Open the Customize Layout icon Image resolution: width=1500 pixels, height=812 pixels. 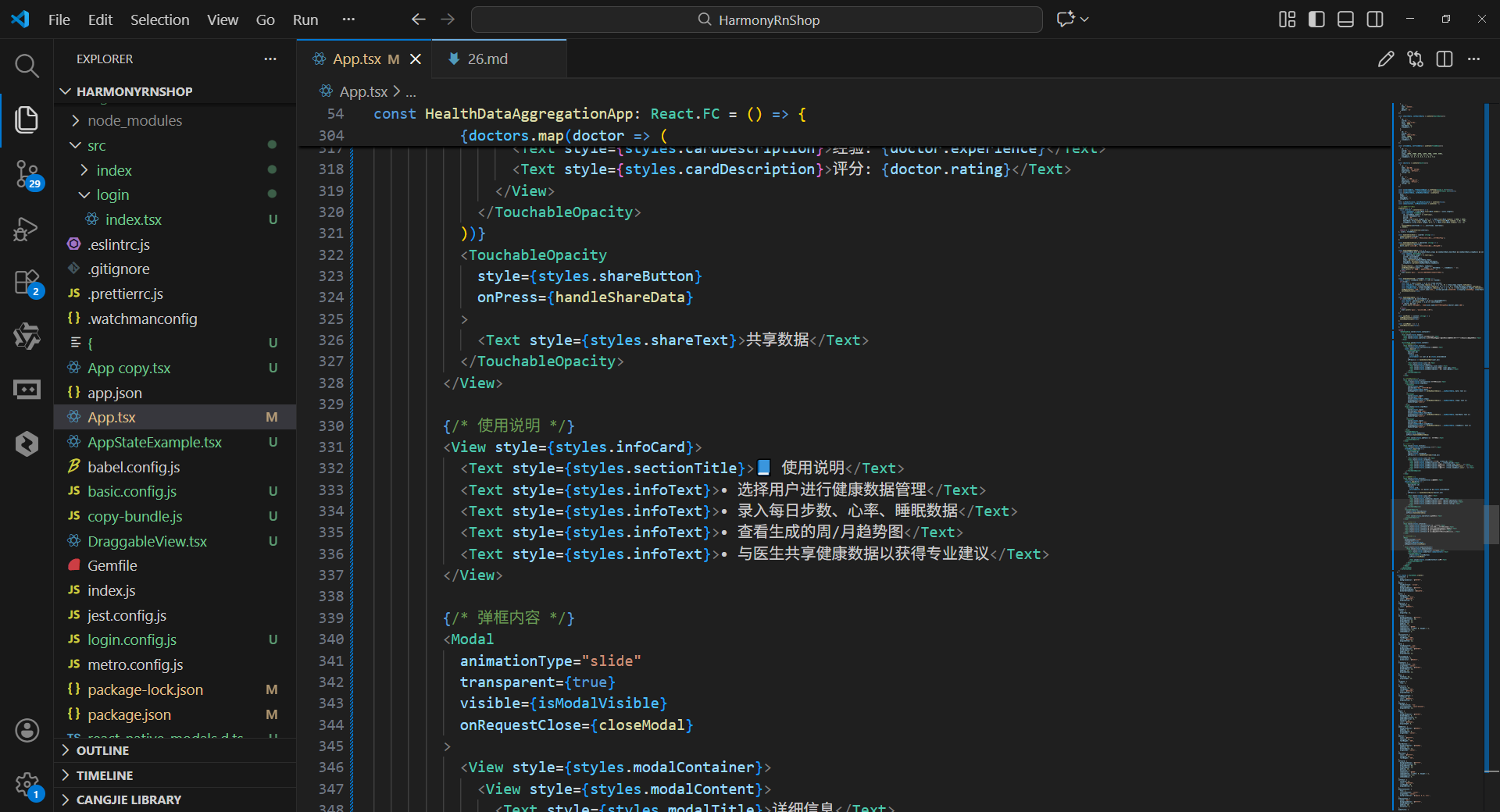click(1287, 20)
